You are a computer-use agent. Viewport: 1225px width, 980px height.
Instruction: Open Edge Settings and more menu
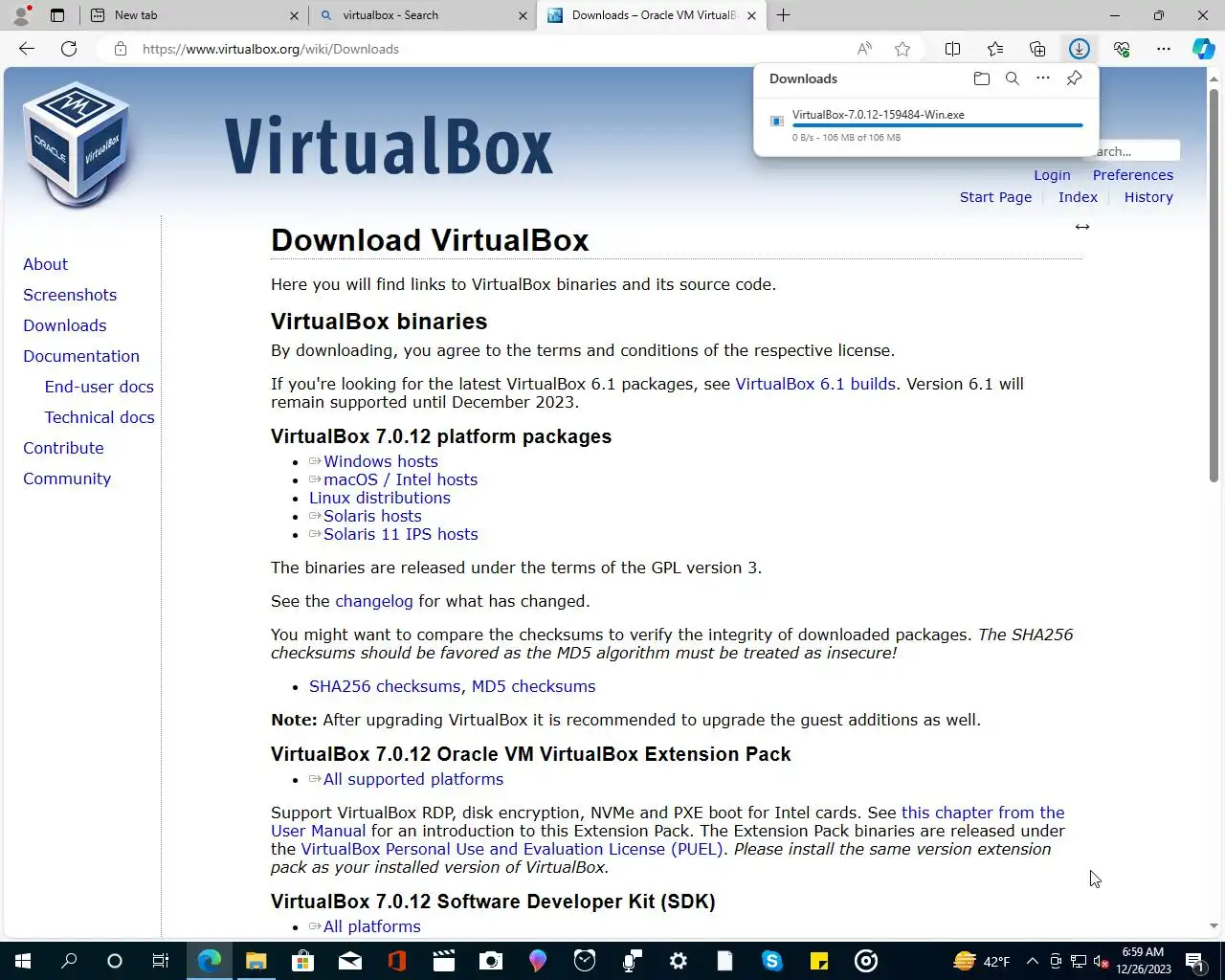1164,49
